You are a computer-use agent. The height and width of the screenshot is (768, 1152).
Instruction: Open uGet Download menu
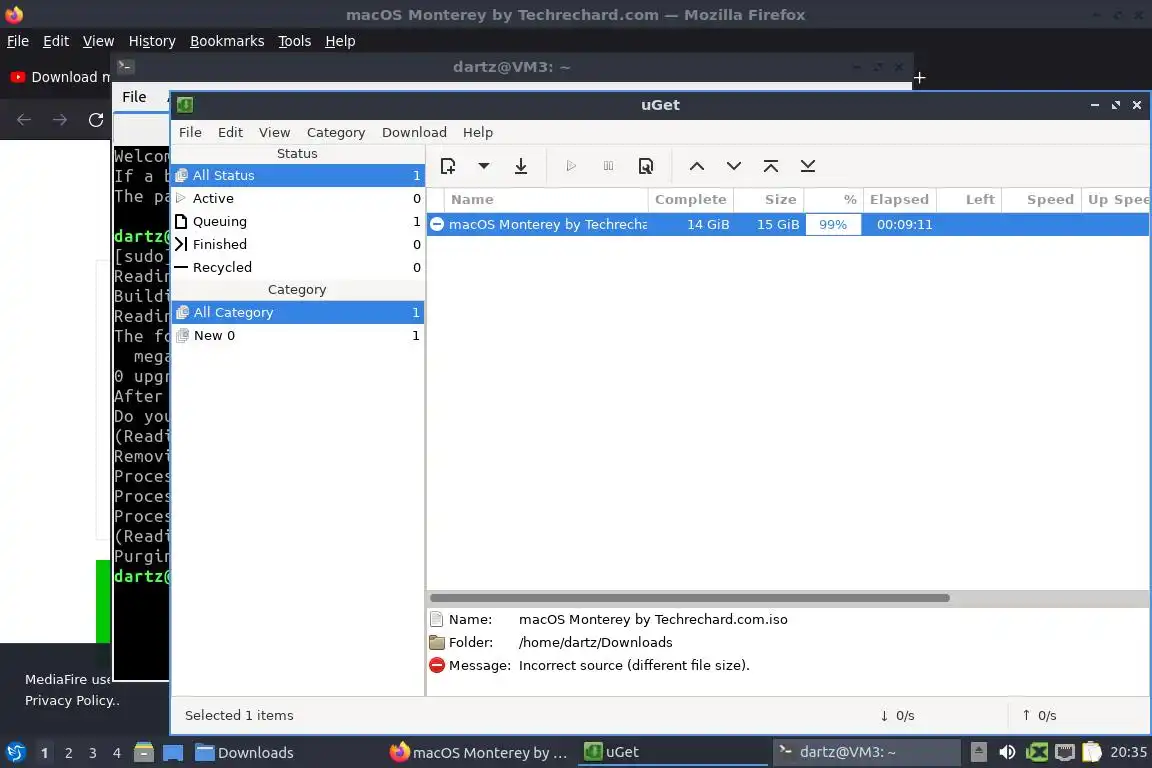point(414,132)
